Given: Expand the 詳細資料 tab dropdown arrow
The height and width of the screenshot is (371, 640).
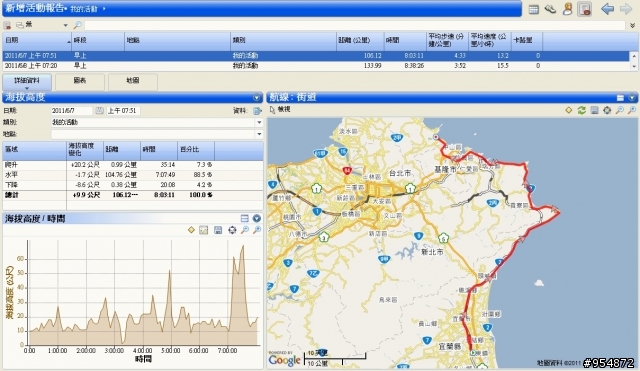Looking at the screenshot, I should pos(27,88).
